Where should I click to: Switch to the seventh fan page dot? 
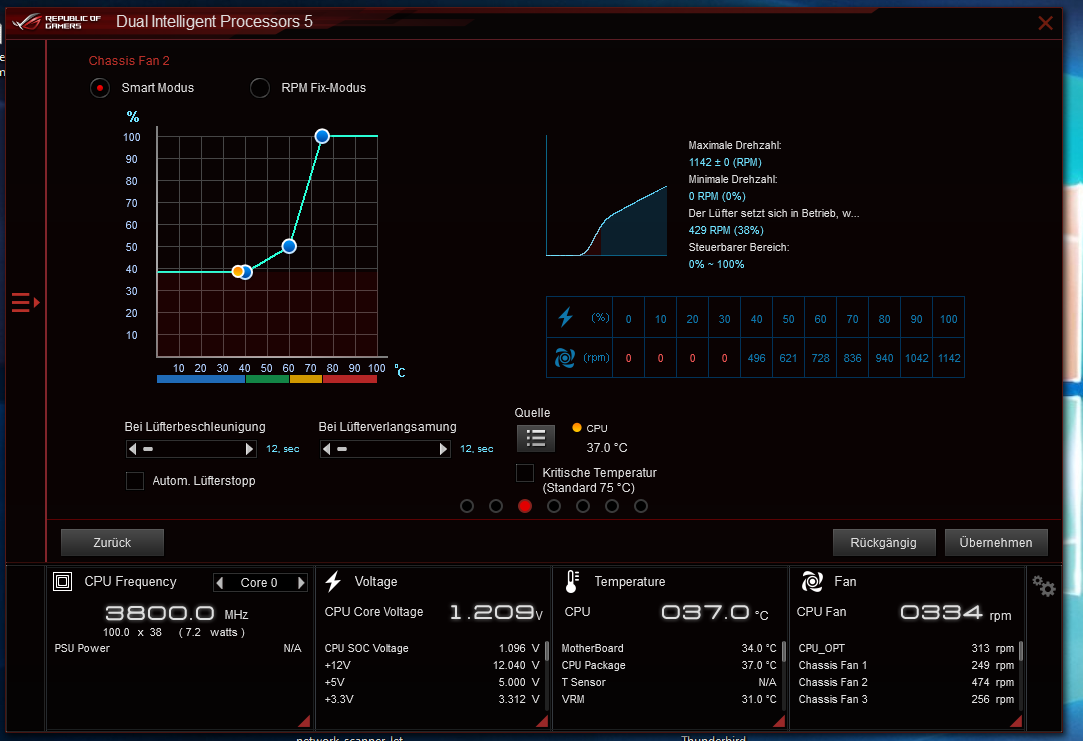click(641, 506)
